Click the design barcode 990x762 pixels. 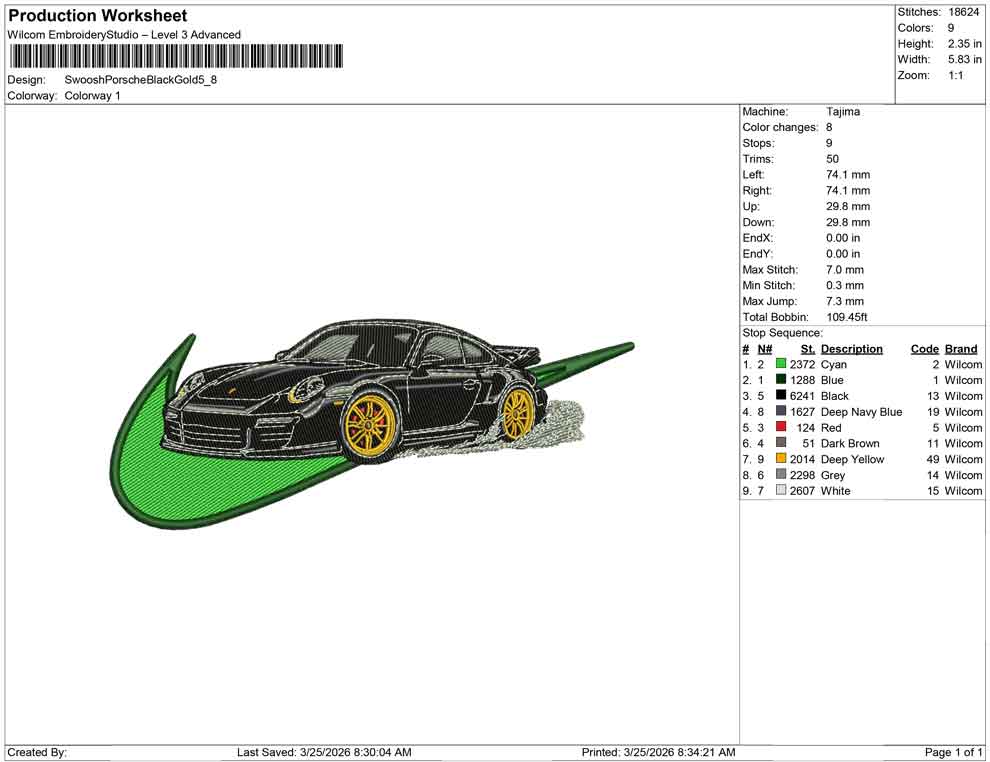click(177, 57)
